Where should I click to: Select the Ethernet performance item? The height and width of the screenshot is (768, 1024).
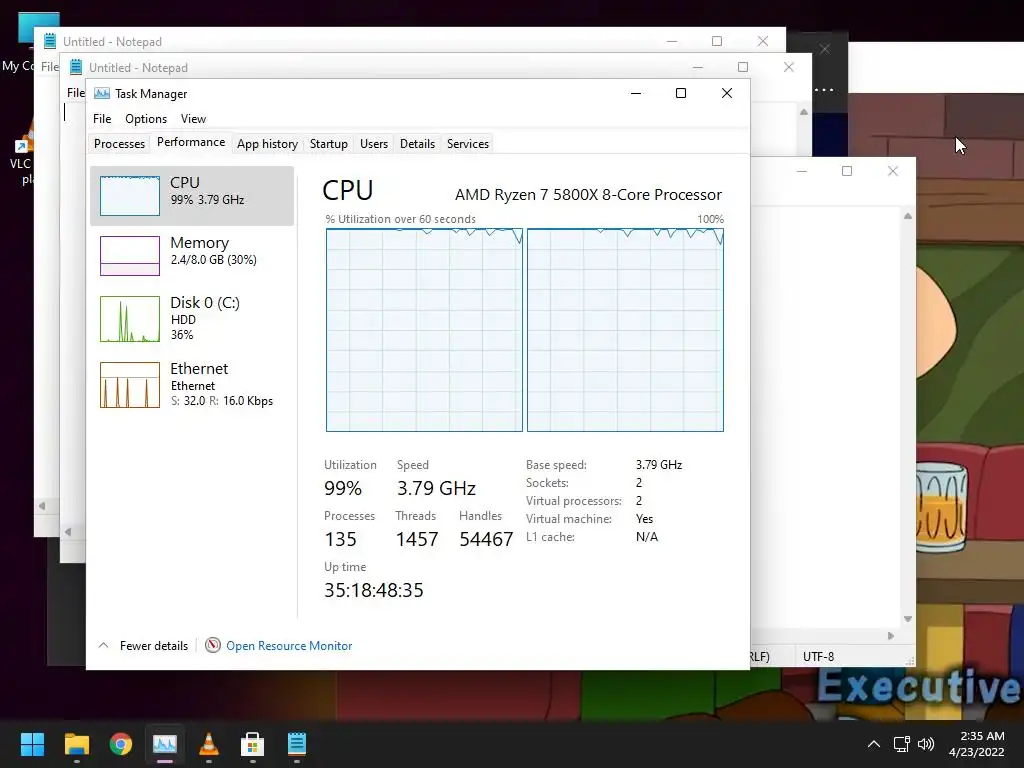click(x=192, y=385)
